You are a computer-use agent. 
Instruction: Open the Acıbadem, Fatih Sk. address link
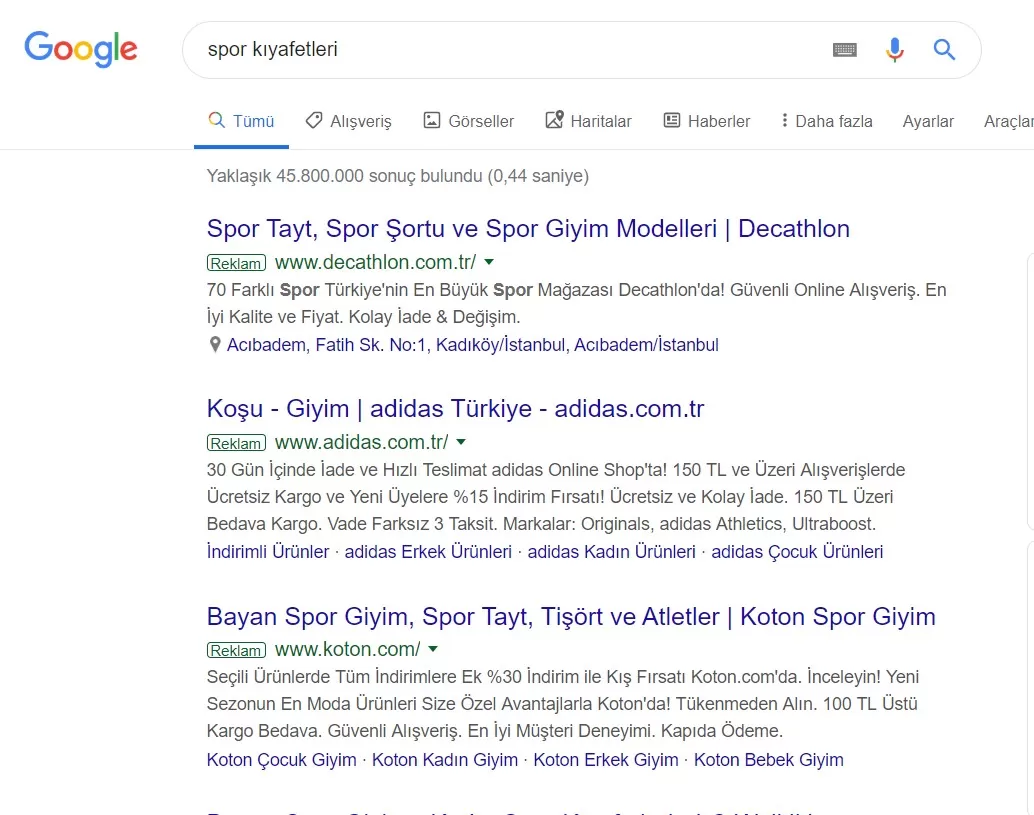(472, 345)
